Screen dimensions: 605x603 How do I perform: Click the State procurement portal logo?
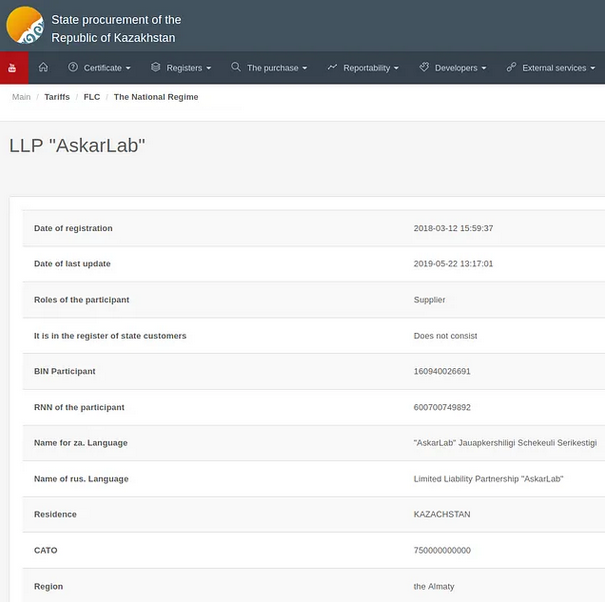pyautogui.click(x=25, y=25)
